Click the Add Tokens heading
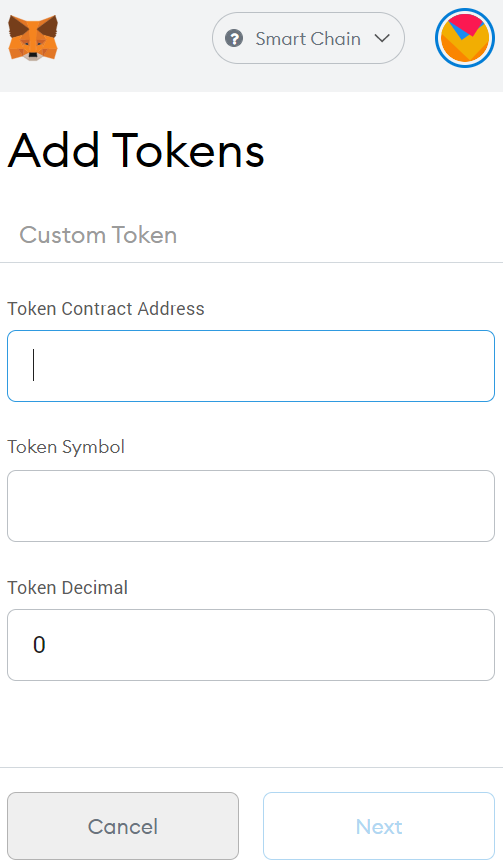This screenshot has width=503, height=867. (136, 150)
